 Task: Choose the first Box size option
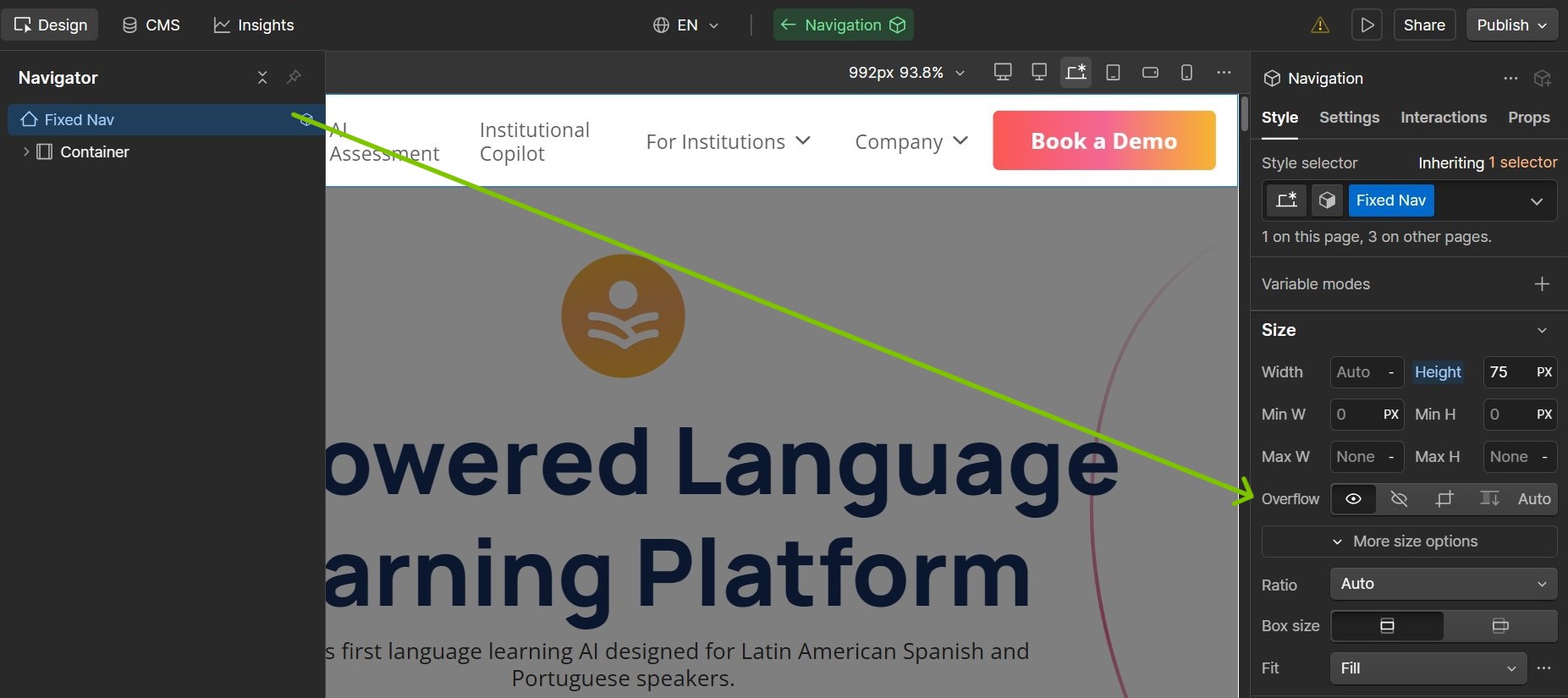tap(1387, 626)
